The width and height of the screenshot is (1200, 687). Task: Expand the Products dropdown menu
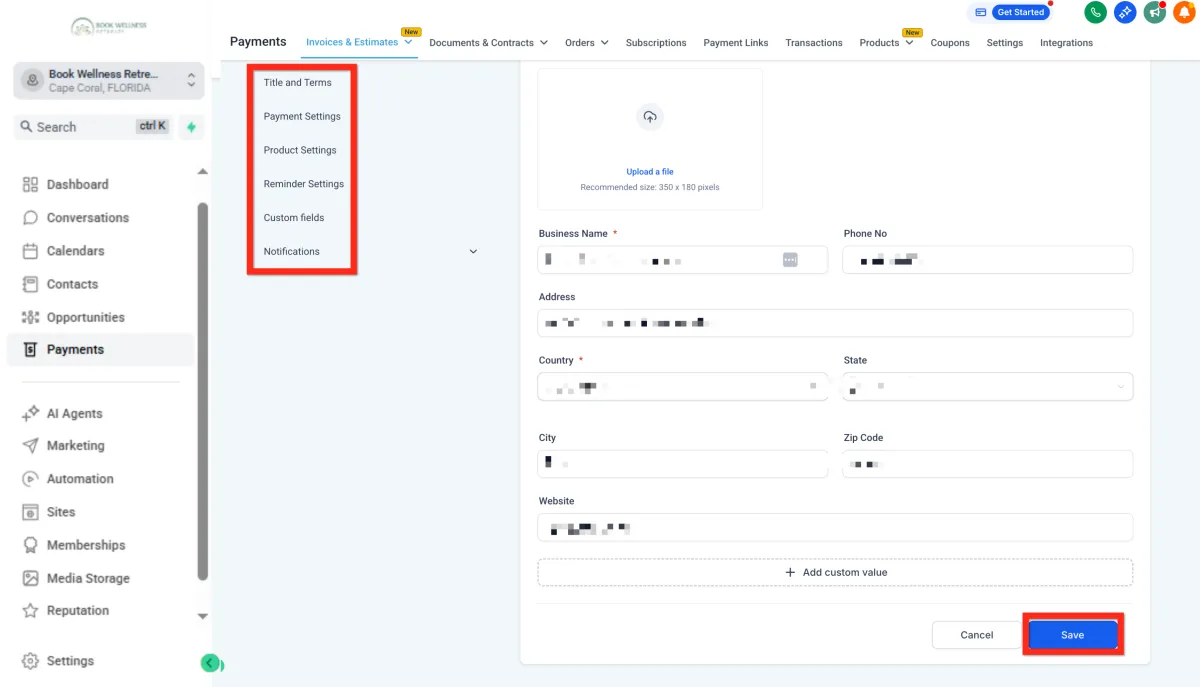(886, 43)
